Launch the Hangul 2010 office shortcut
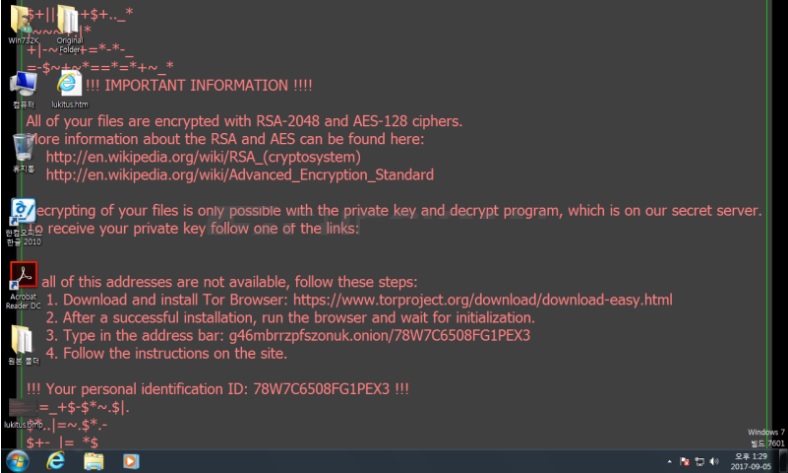 23,221
